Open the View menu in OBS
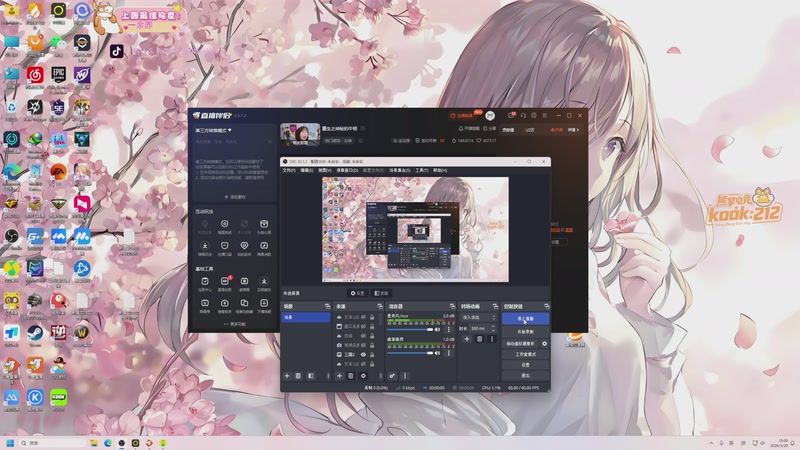The image size is (800, 450). point(324,170)
